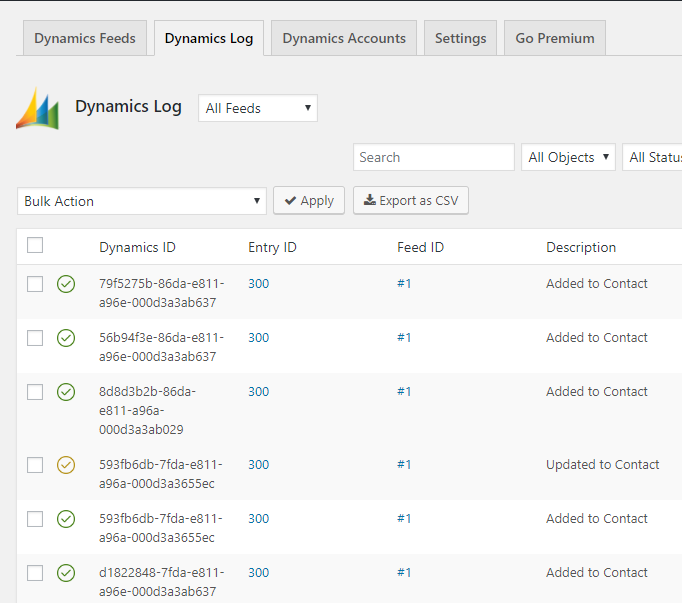Click the Dynamics Log page heading
682x603 pixels.
[x=128, y=107]
